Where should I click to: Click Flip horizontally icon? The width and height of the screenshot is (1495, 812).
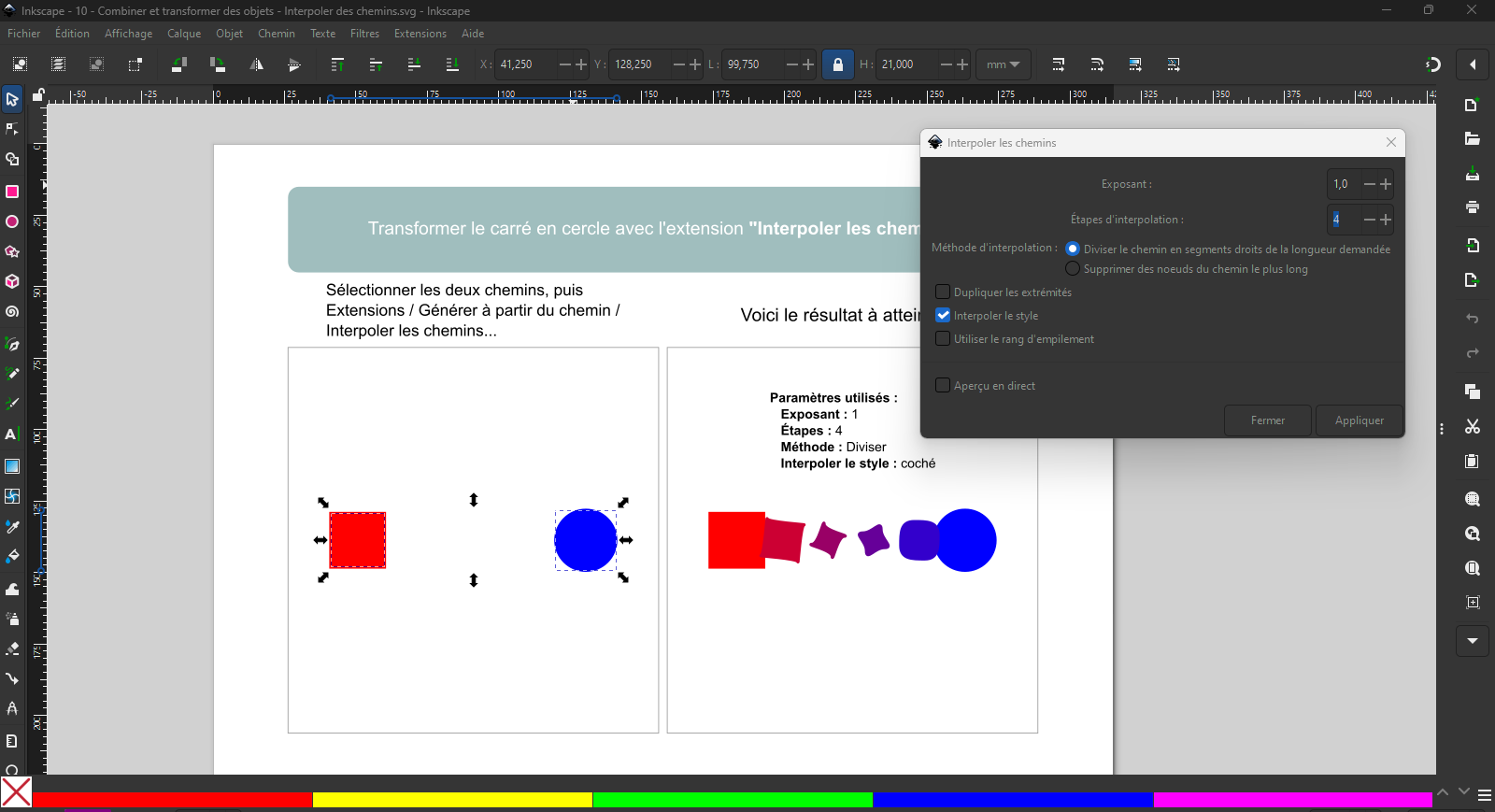[256, 64]
